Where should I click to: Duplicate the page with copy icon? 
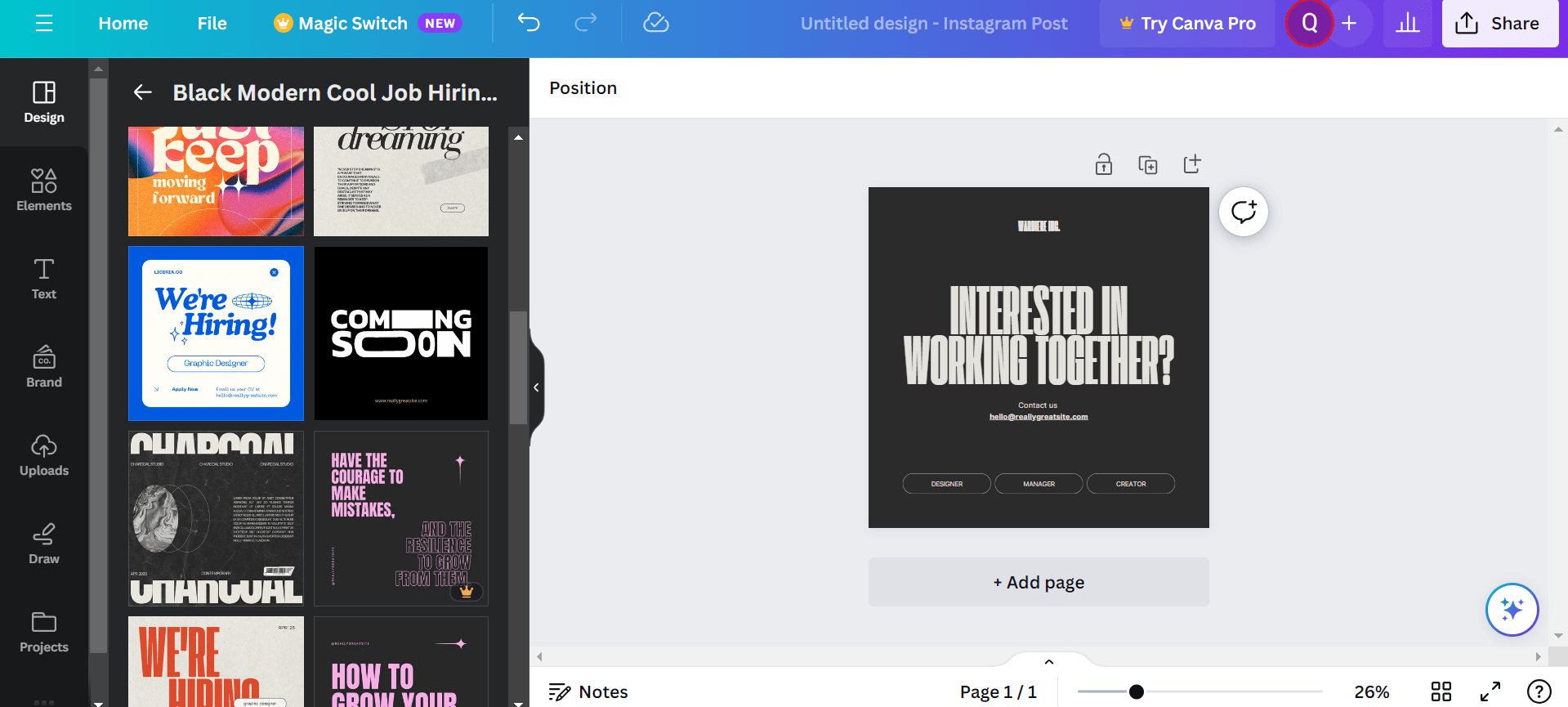[1147, 164]
